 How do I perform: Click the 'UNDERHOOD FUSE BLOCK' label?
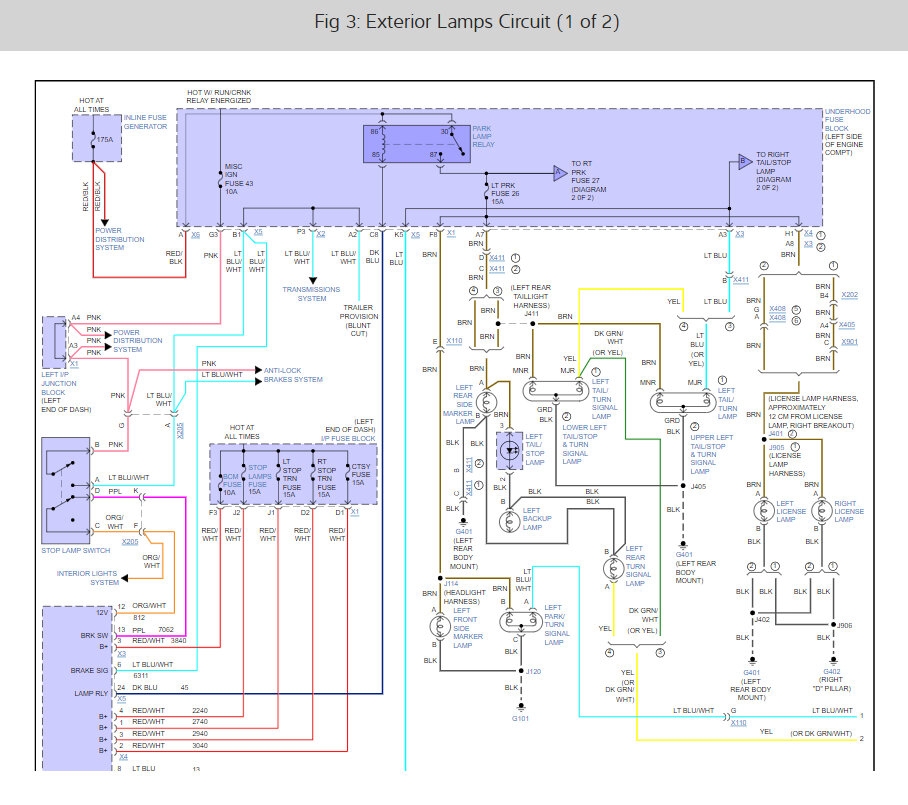pyautogui.click(x=847, y=120)
